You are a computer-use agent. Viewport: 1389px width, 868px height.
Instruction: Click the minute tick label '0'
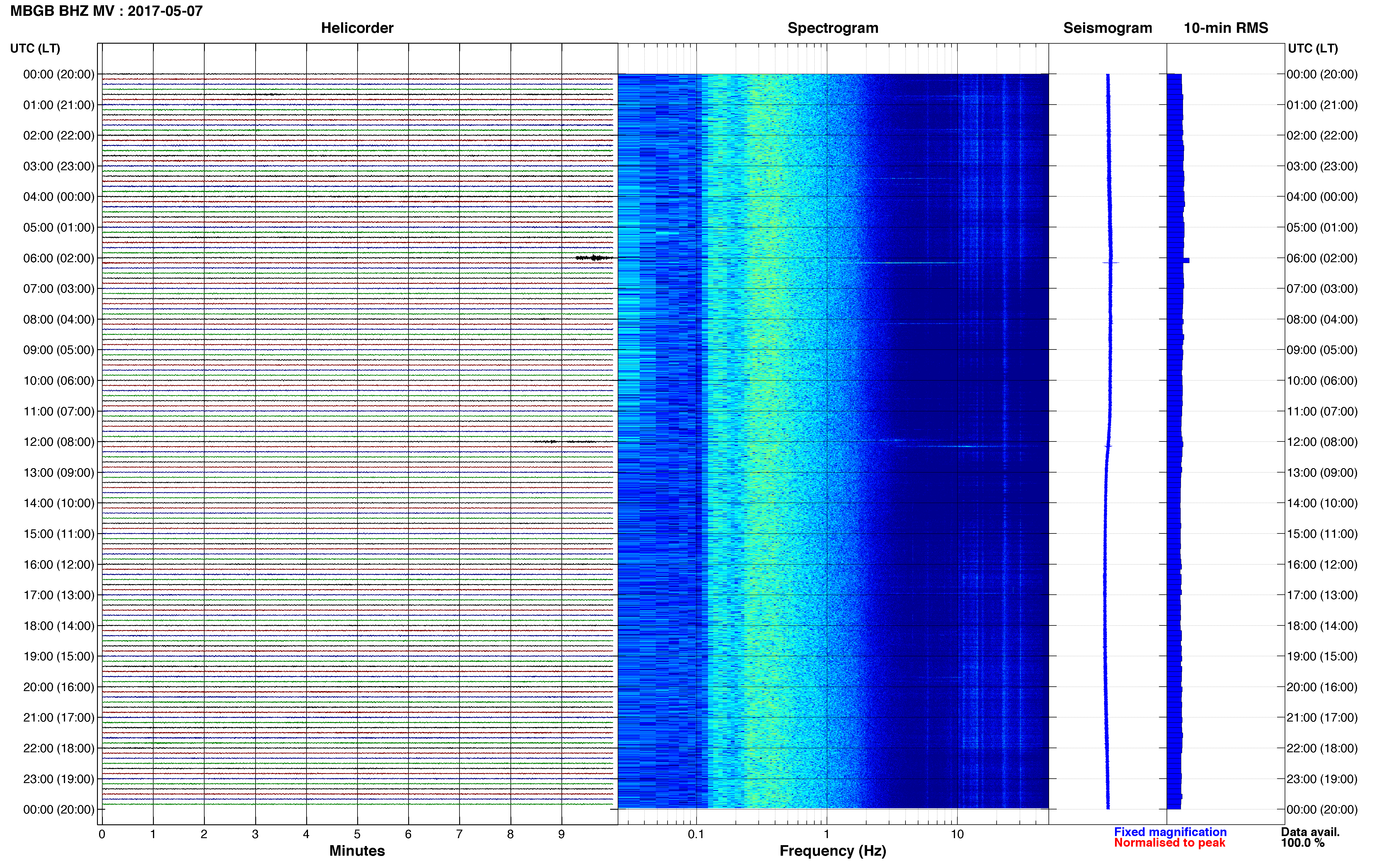(102, 834)
